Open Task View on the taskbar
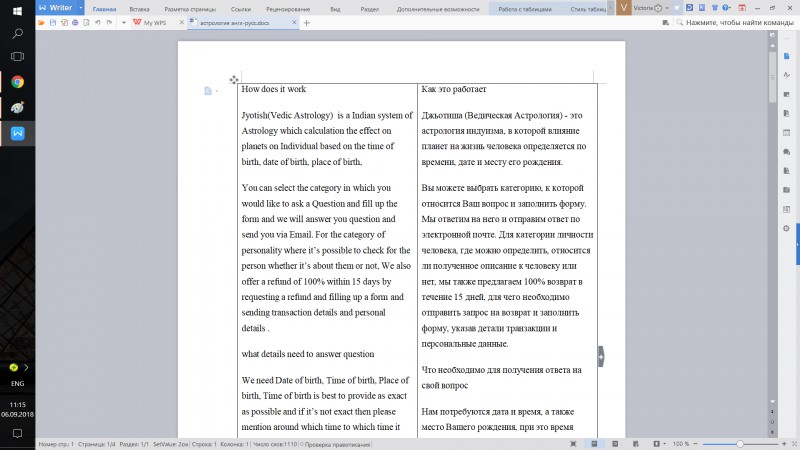The width and height of the screenshot is (800, 450). [17, 57]
